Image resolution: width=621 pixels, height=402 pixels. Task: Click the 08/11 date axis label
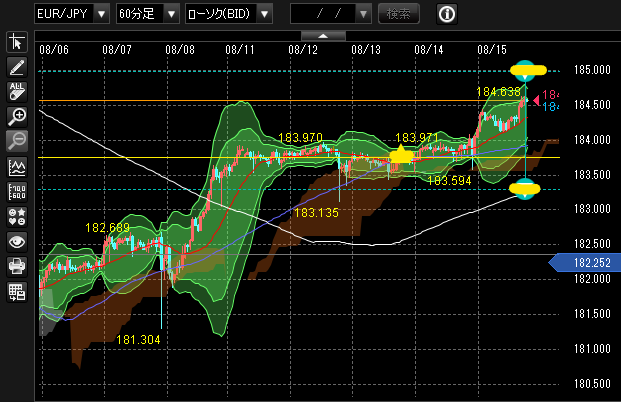pyautogui.click(x=240, y=50)
